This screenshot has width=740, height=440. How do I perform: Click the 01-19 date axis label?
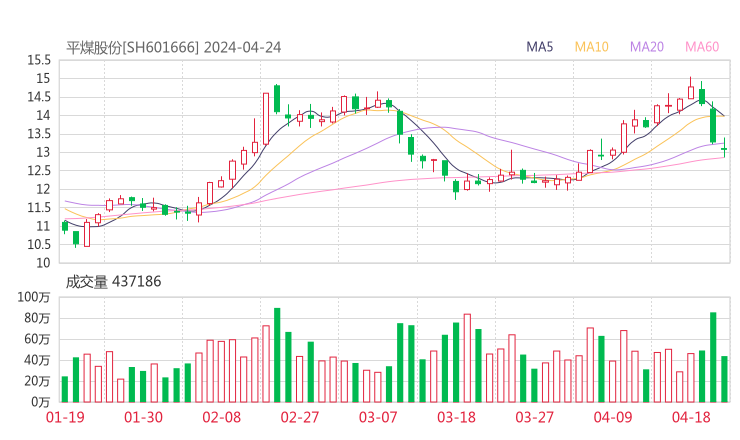point(65,417)
